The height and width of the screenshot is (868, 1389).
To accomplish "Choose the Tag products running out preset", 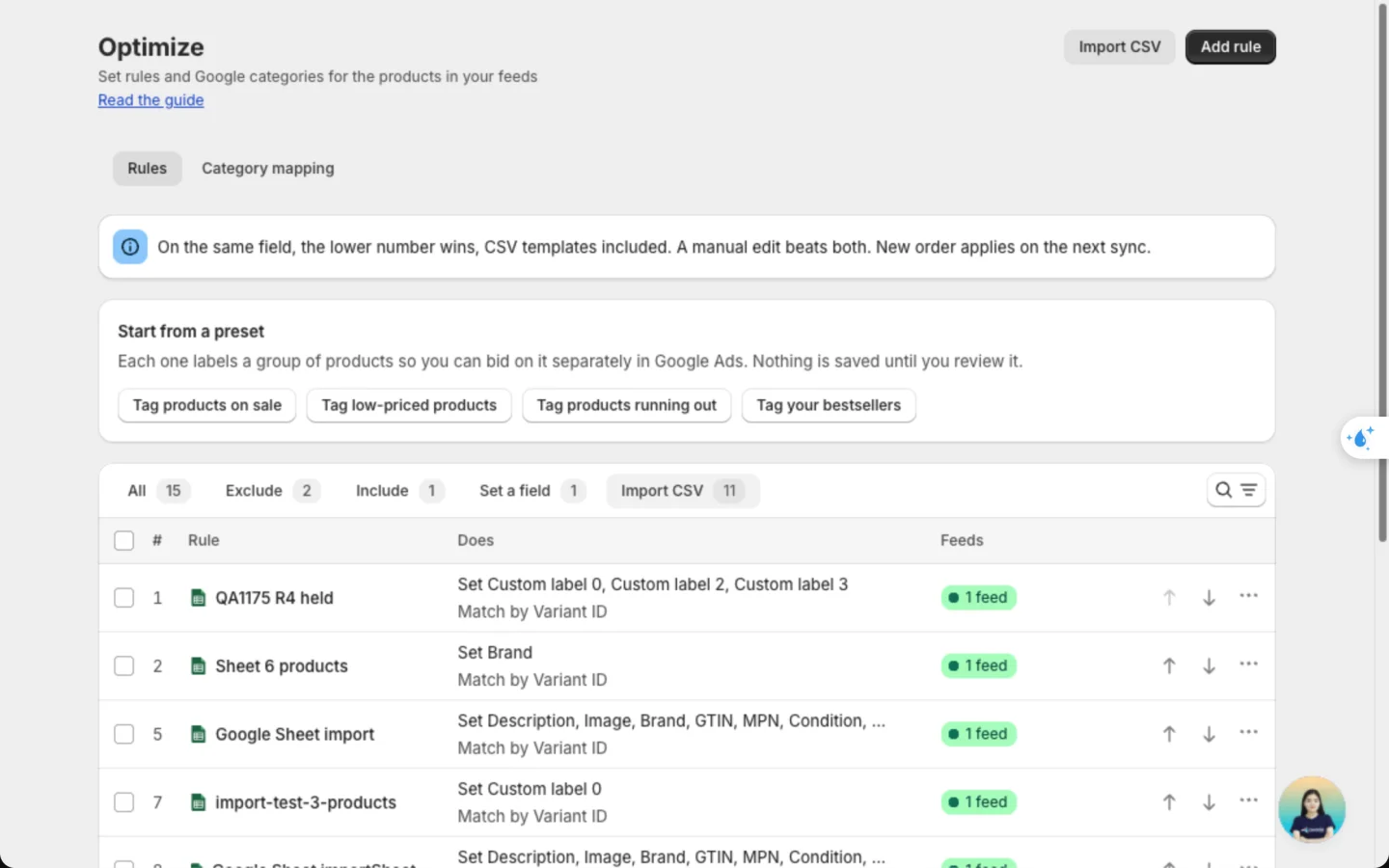I will (627, 406).
